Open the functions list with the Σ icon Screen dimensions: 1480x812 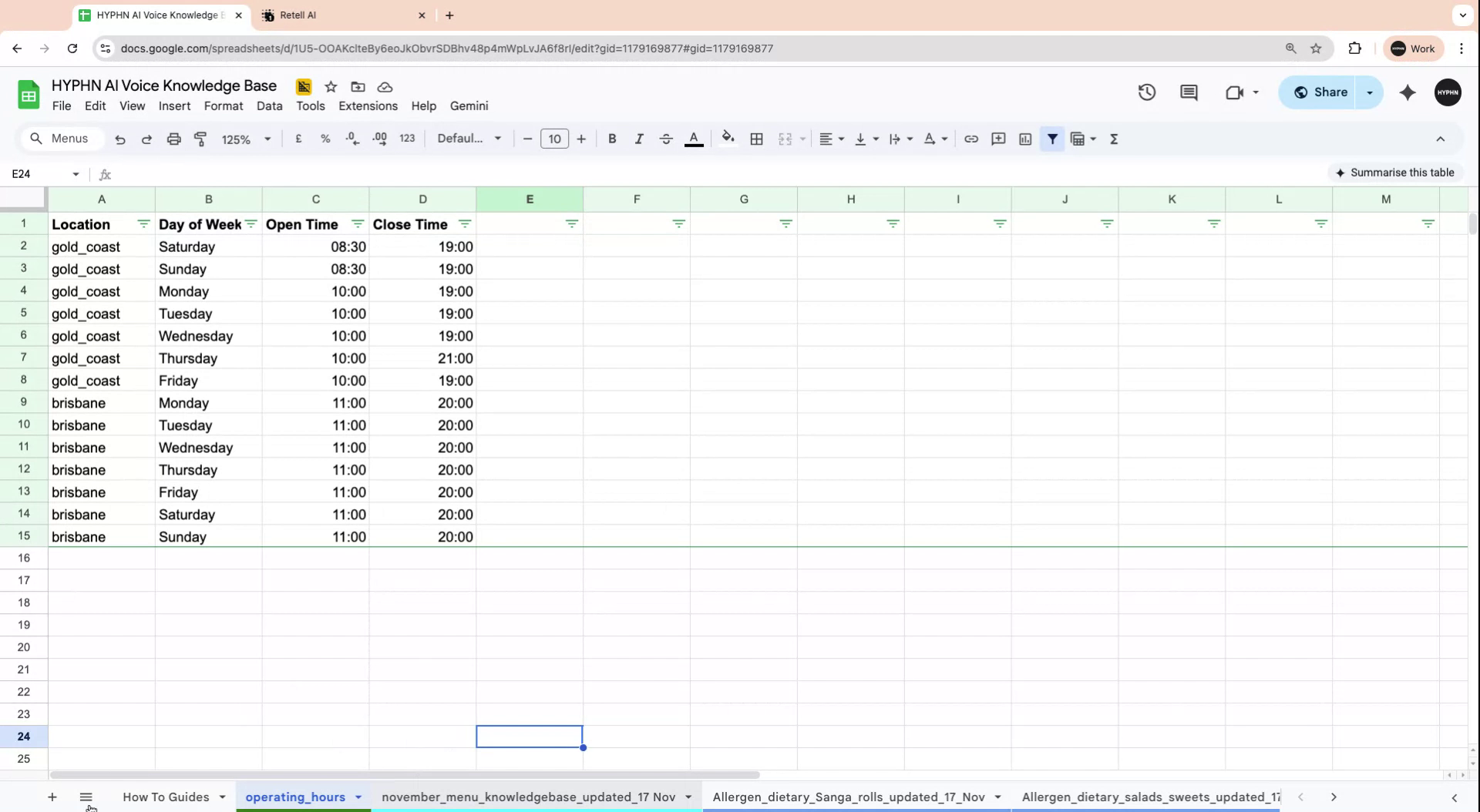(x=1114, y=139)
